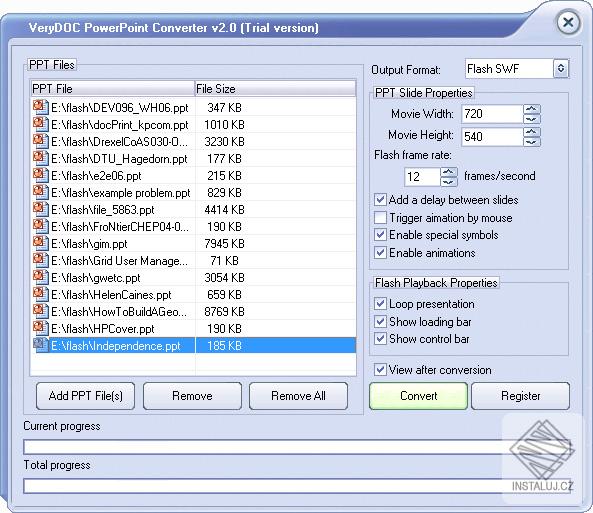The width and height of the screenshot is (593, 513).
Task: Click the Remove All button
Action: 298,396
